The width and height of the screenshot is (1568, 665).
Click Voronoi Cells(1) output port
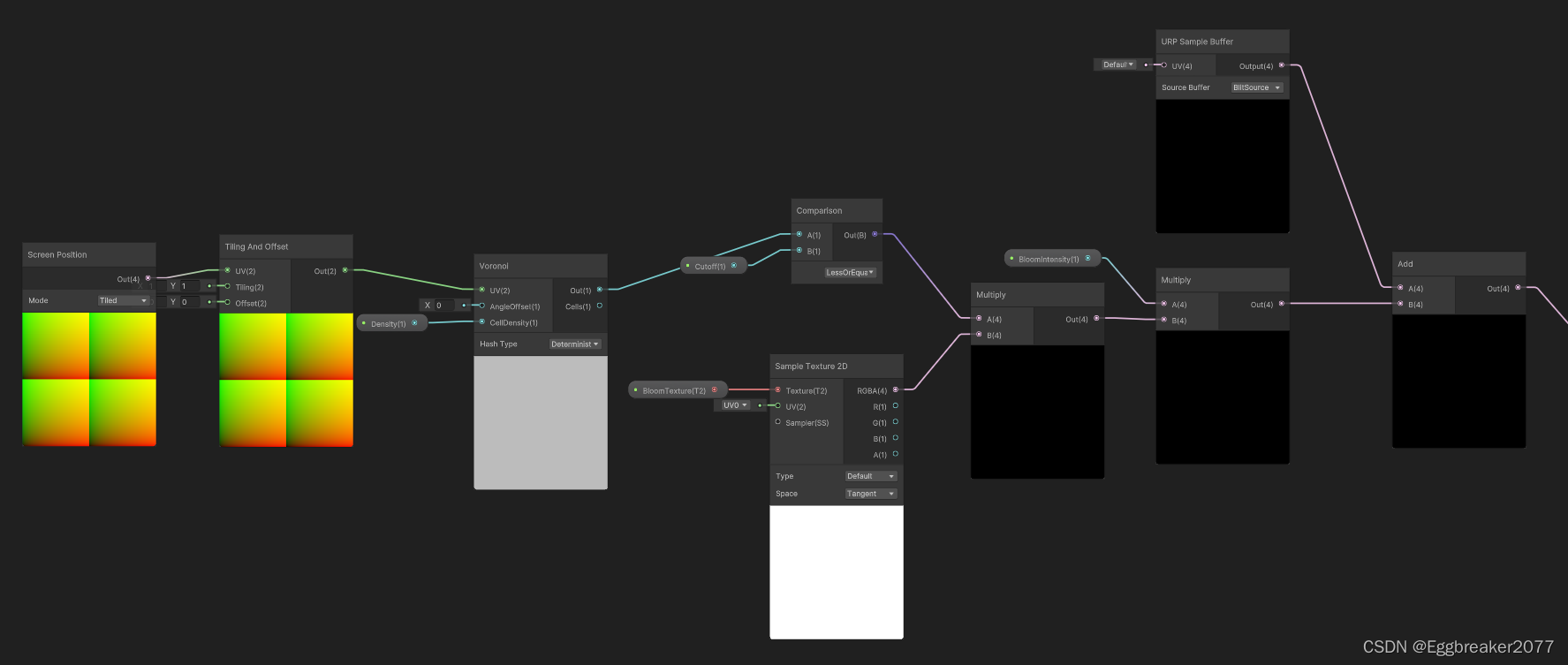point(599,306)
